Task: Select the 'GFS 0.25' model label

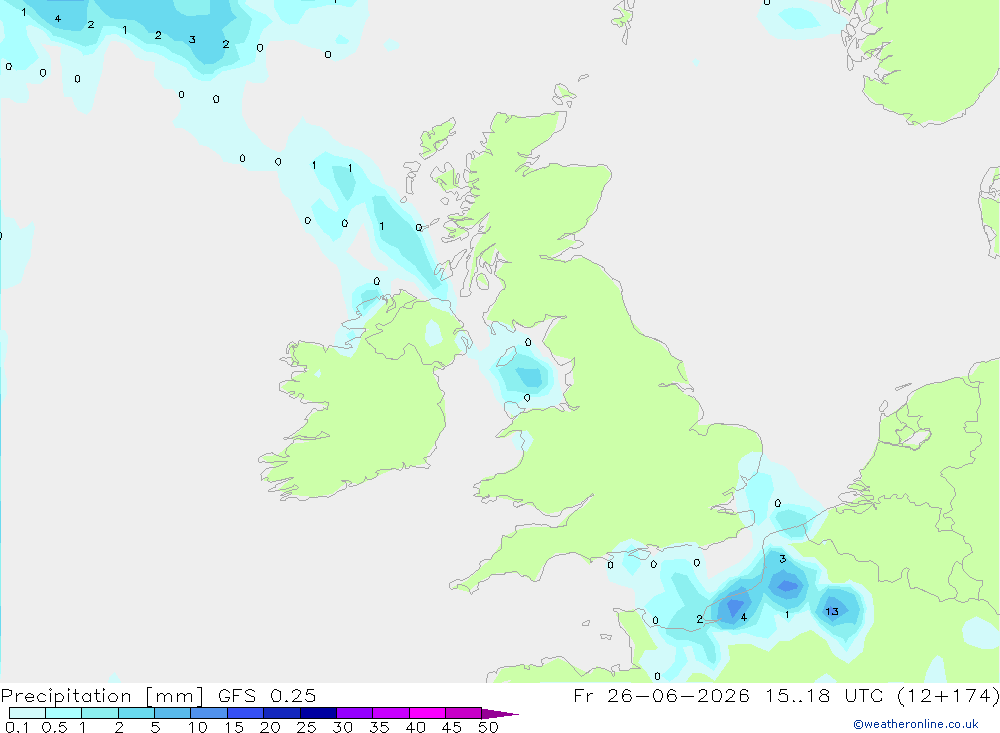Action: 267,695
